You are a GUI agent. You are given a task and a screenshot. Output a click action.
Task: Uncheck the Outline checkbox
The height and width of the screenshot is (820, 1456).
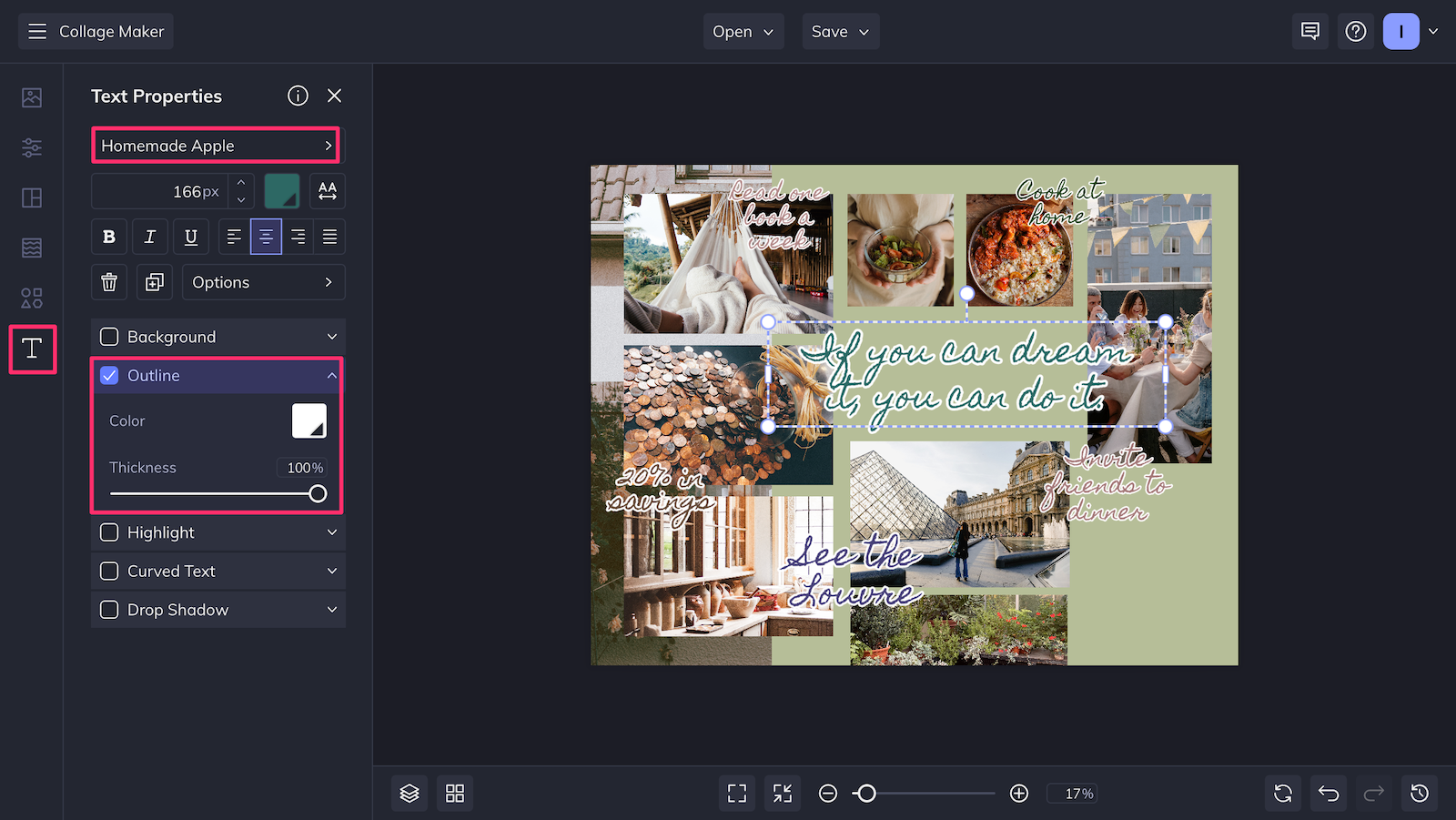coord(109,375)
